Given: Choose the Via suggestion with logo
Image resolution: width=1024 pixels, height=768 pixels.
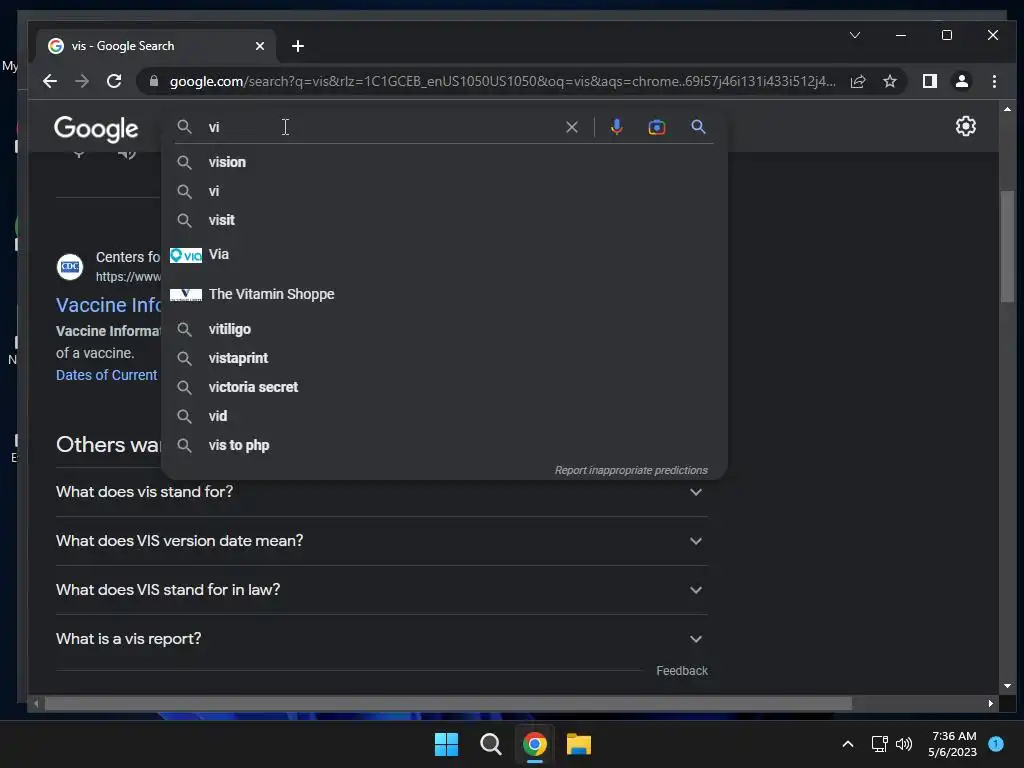Looking at the screenshot, I should (x=444, y=255).
